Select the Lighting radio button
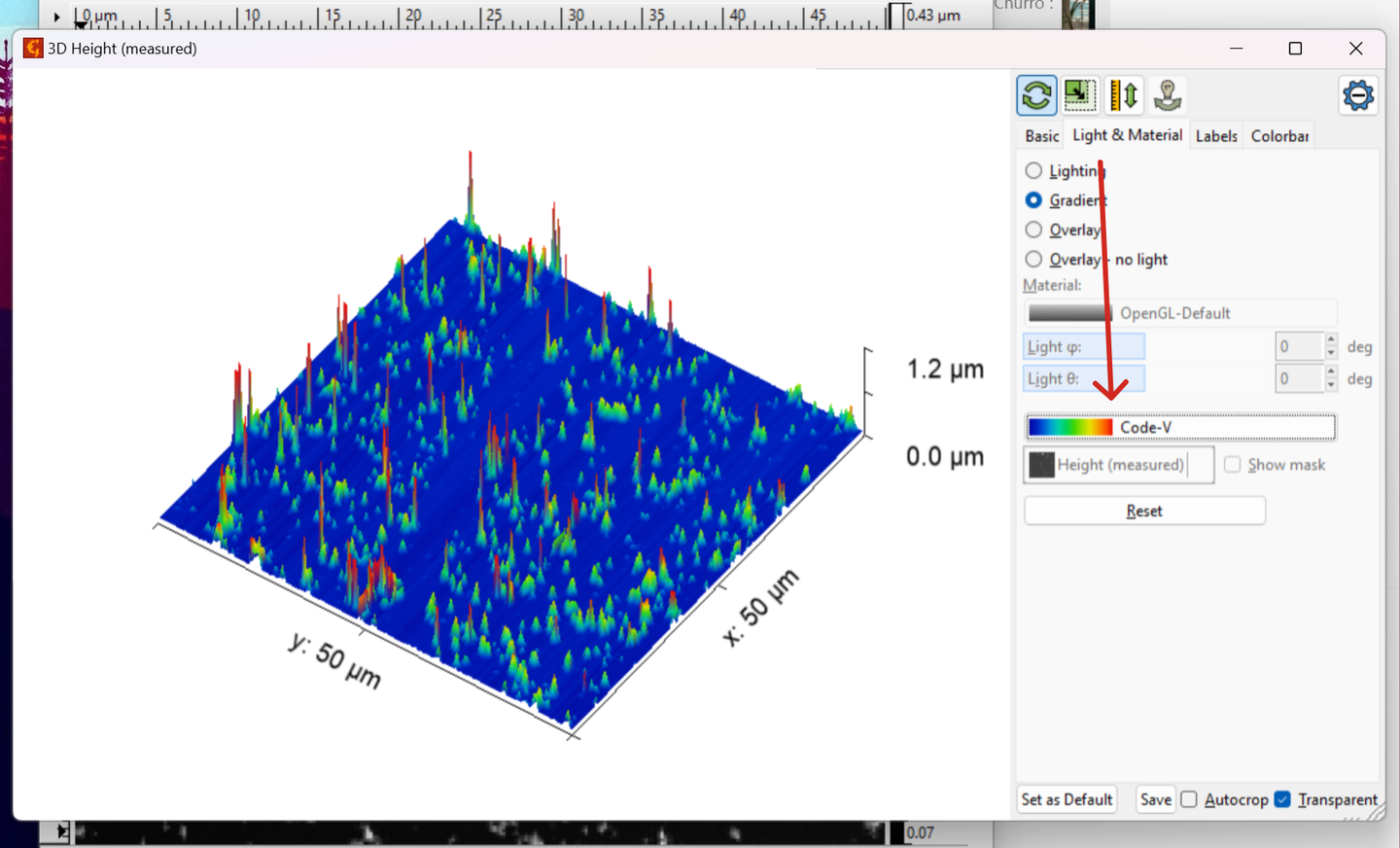Viewport: 1400px width, 848px height. [1033, 171]
